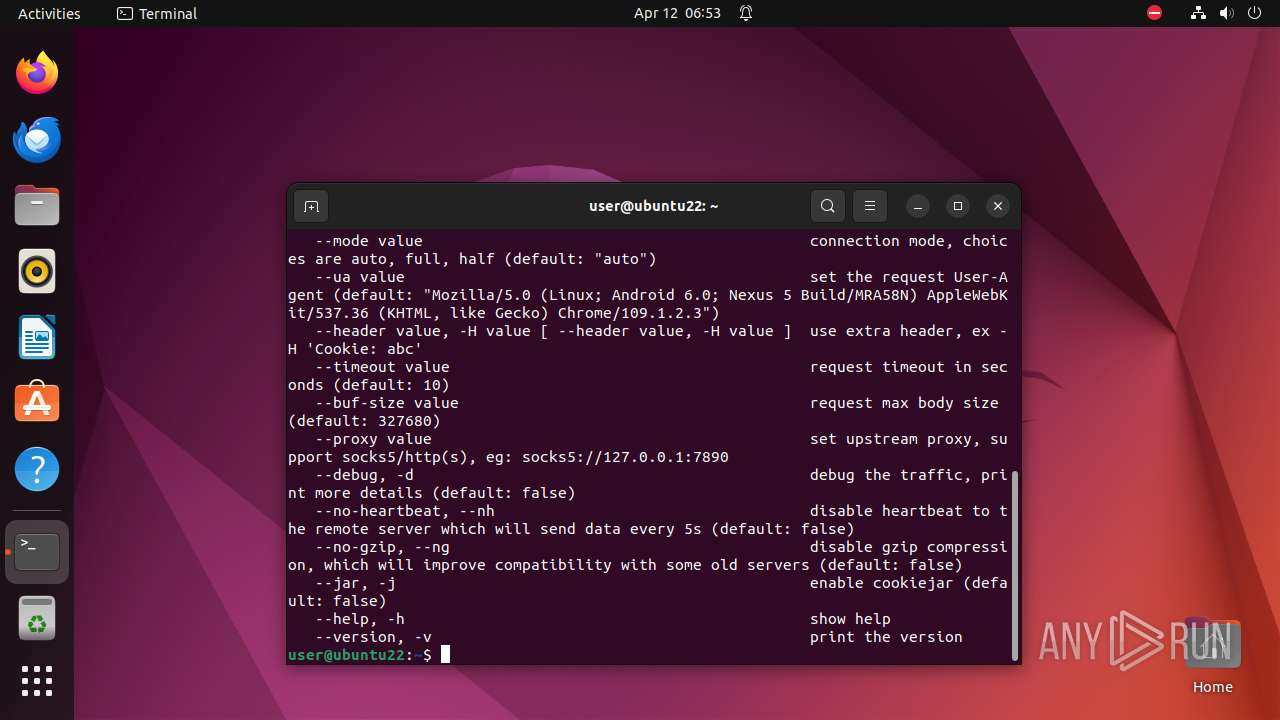Open the network status icon
This screenshot has width=1280, height=720.
pyautogui.click(x=1198, y=13)
